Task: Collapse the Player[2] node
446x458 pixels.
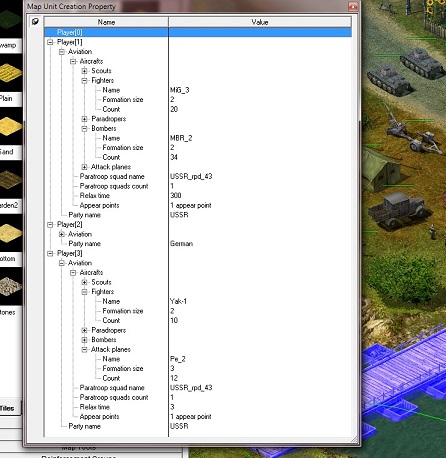Action: pos(50,225)
